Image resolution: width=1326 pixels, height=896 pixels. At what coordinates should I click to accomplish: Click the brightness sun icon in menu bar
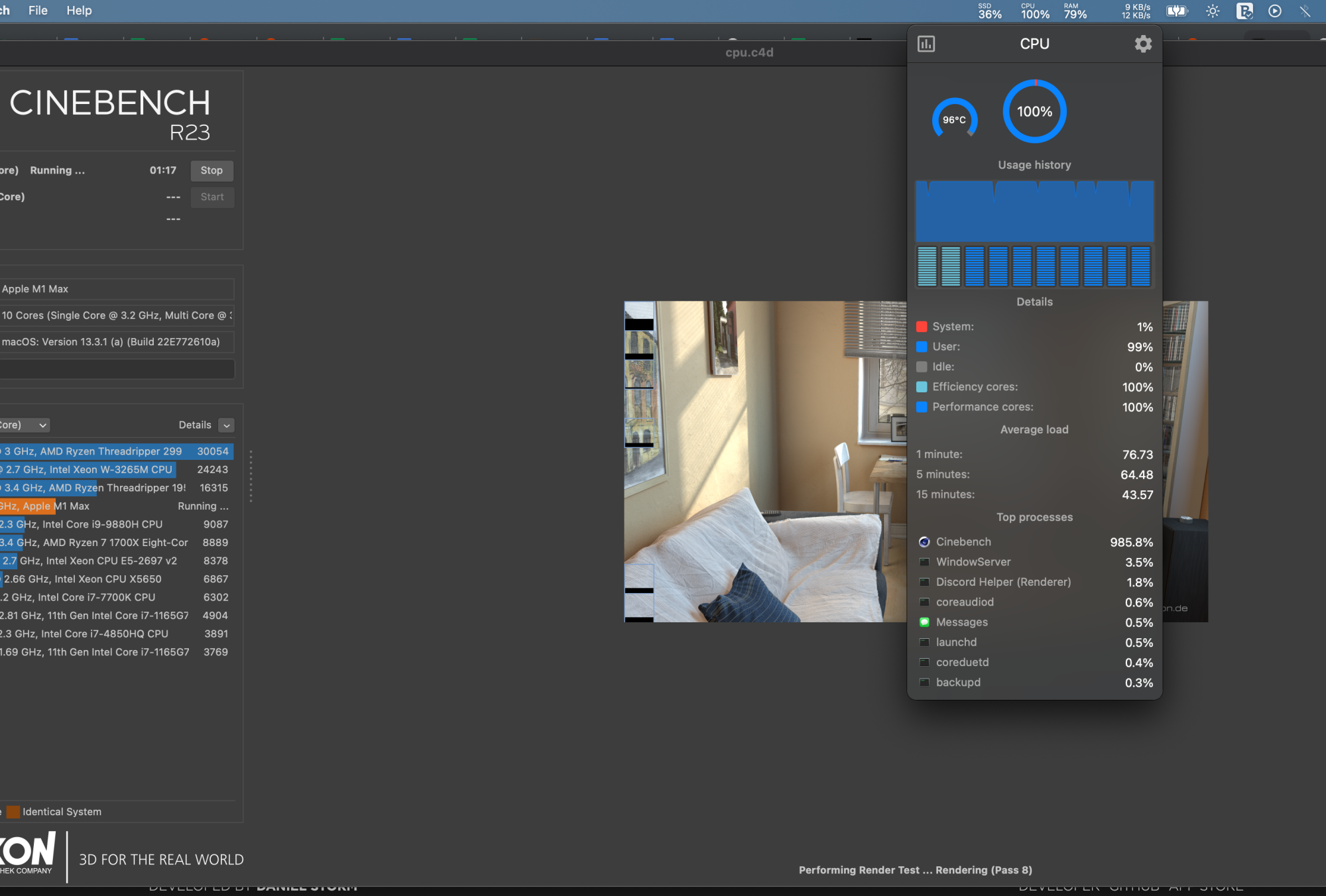click(1213, 11)
